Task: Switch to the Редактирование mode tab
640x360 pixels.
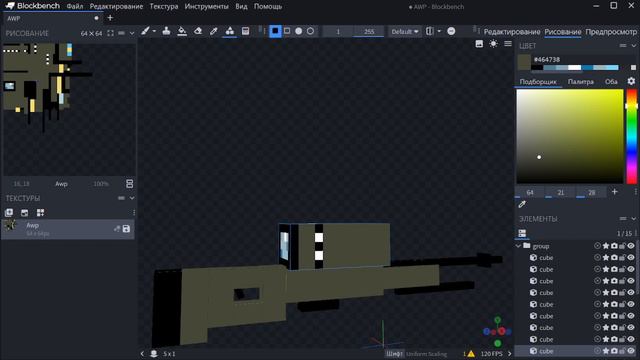Action: point(512,31)
